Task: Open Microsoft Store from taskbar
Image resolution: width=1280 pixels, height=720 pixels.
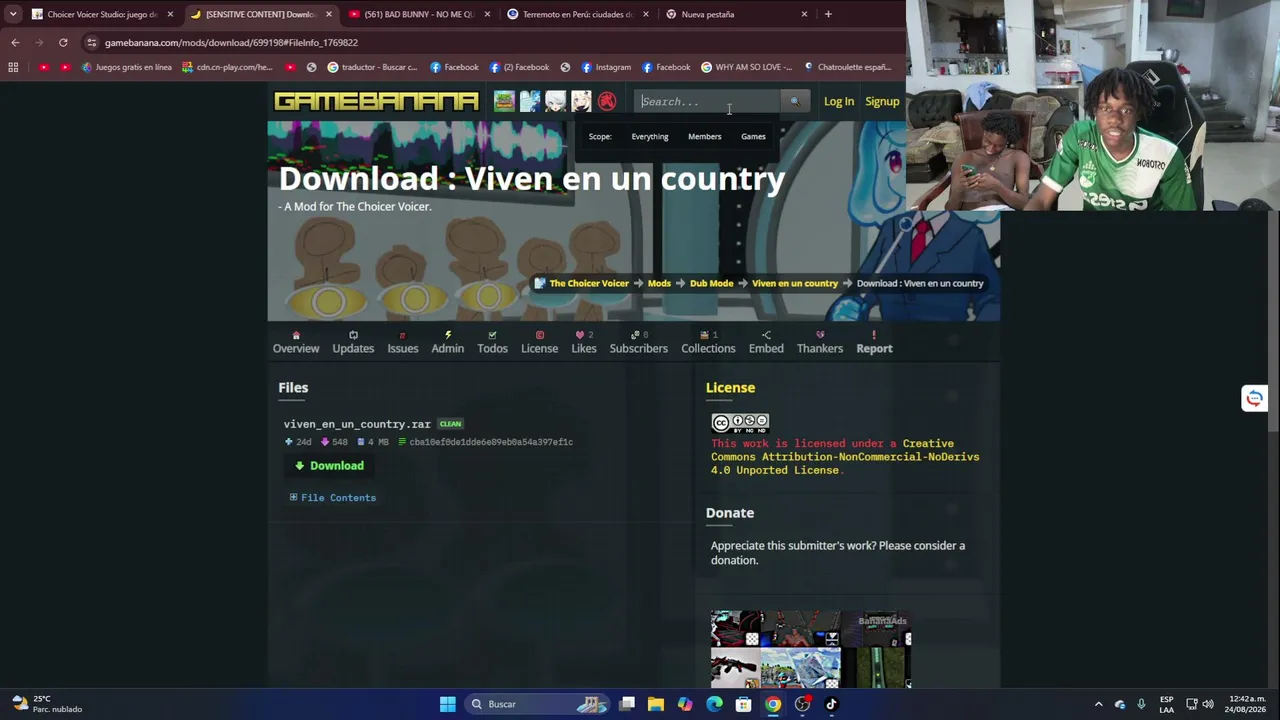Action: pyautogui.click(x=743, y=704)
